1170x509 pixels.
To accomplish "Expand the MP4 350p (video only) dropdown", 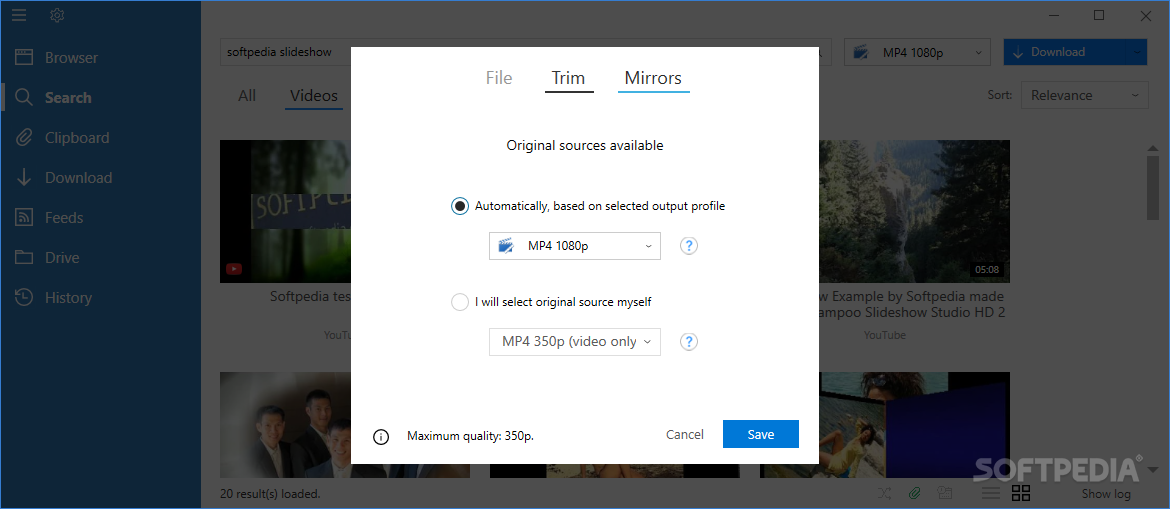I will (575, 342).
